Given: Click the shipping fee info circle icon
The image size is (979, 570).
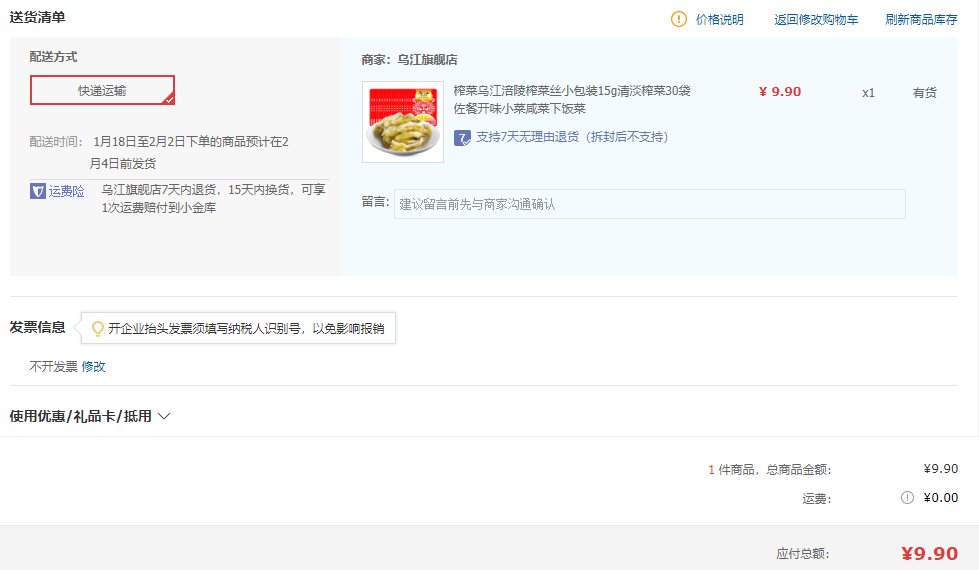Looking at the screenshot, I should [907, 498].
